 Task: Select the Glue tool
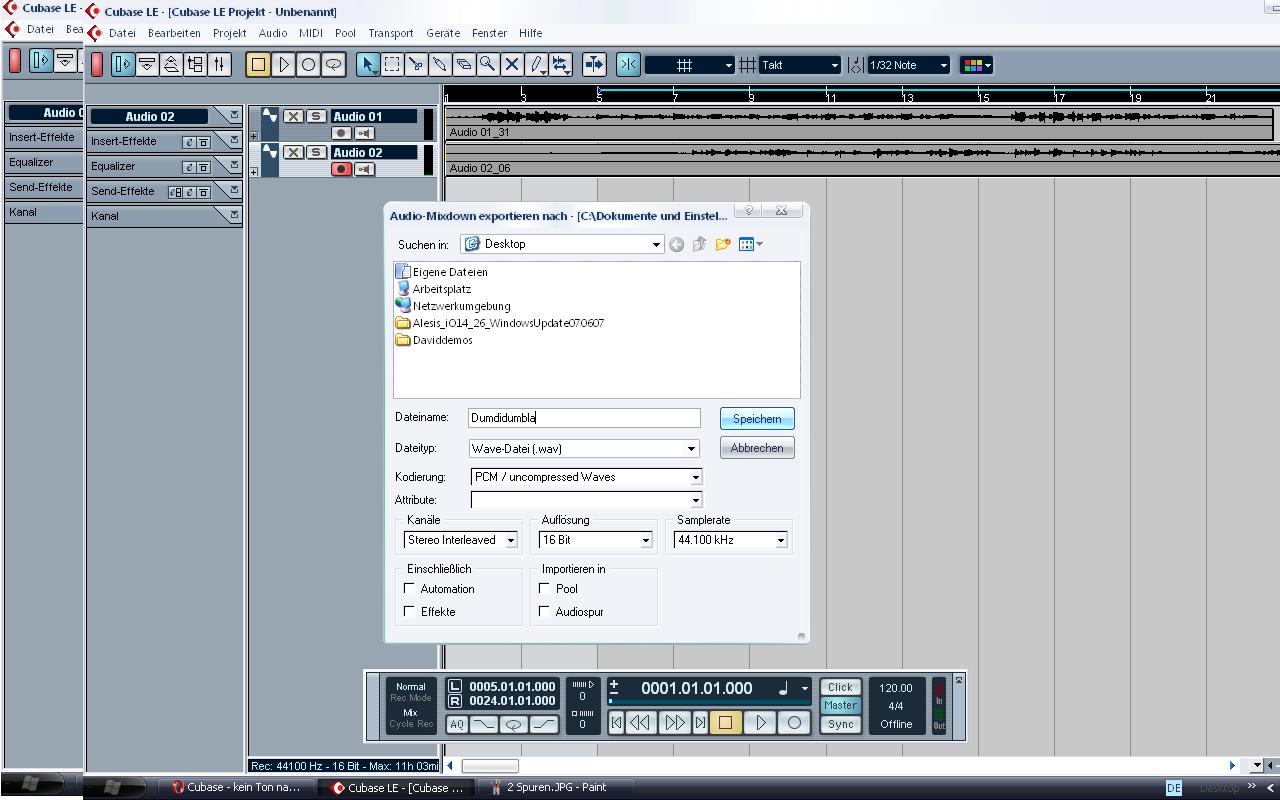[x=440, y=65]
